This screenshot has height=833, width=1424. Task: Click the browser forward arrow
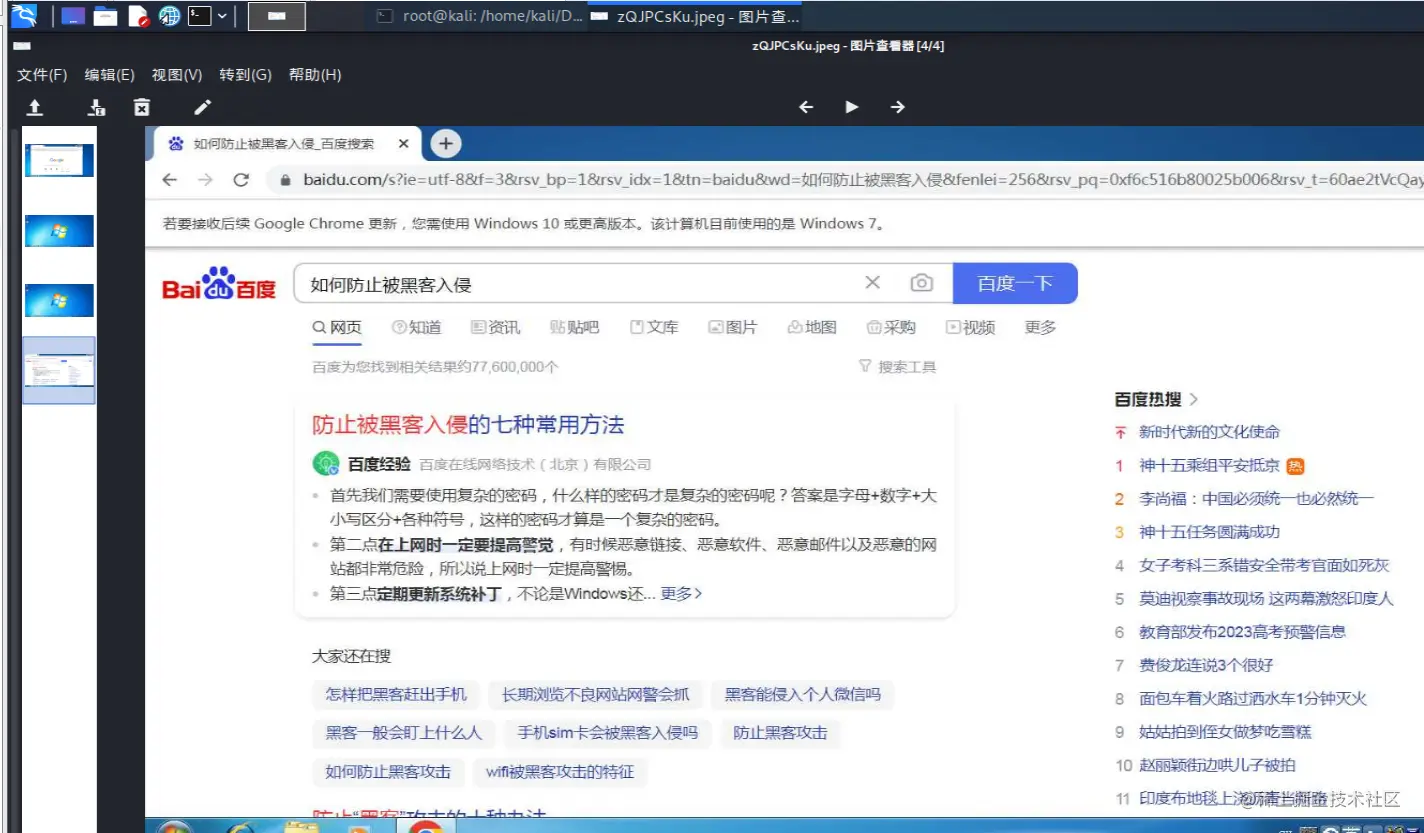point(205,180)
